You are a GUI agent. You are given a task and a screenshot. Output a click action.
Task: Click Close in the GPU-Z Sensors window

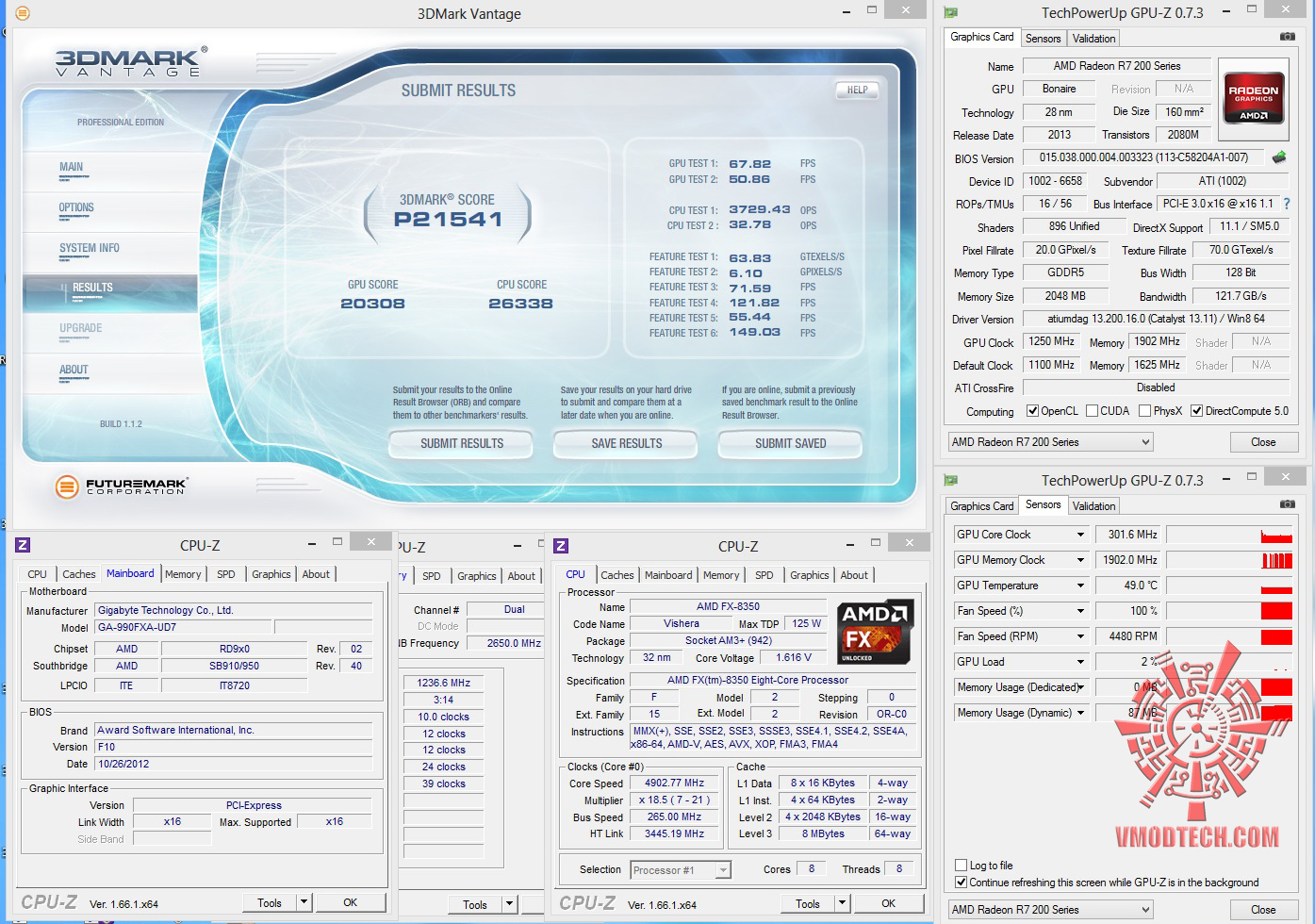tap(1263, 910)
